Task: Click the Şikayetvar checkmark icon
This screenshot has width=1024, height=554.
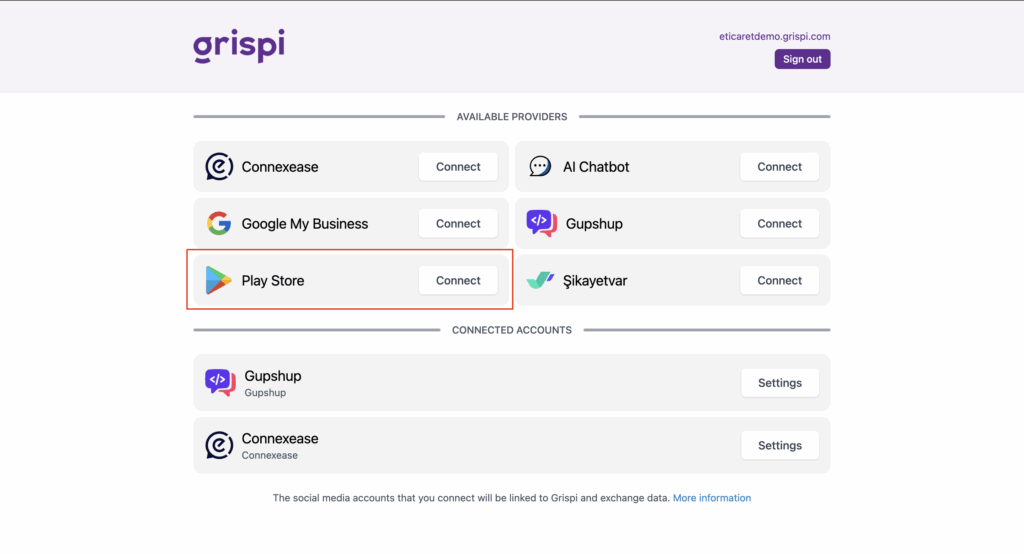Action: click(540, 280)
